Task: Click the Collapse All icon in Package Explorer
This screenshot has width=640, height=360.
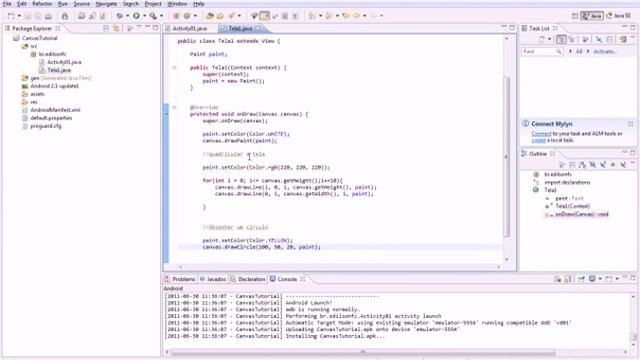Action: (106, 28)
